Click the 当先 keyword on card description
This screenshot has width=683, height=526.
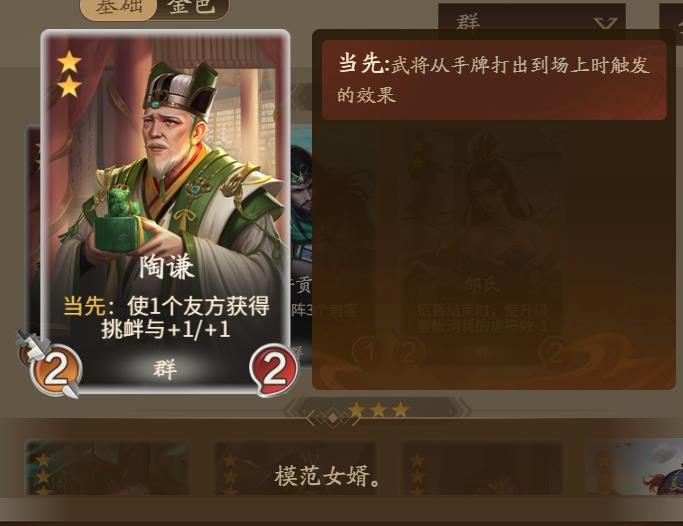point(85,306)
